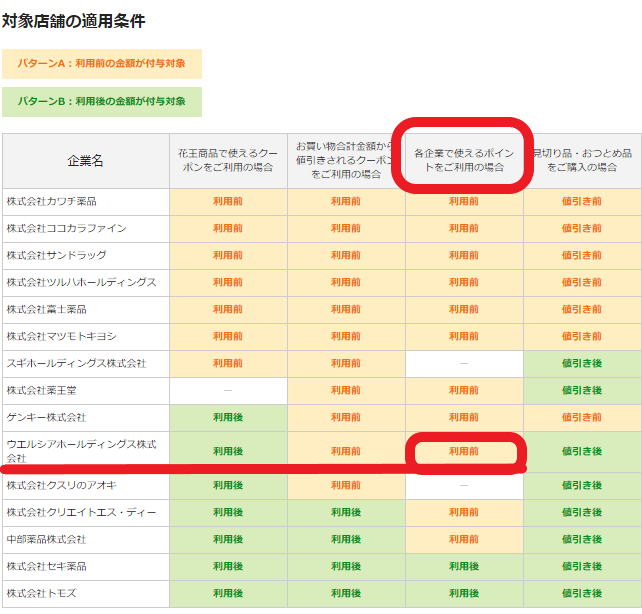
Task: Select company name 株式会社富士薬品
Action: tap(46, 309)
